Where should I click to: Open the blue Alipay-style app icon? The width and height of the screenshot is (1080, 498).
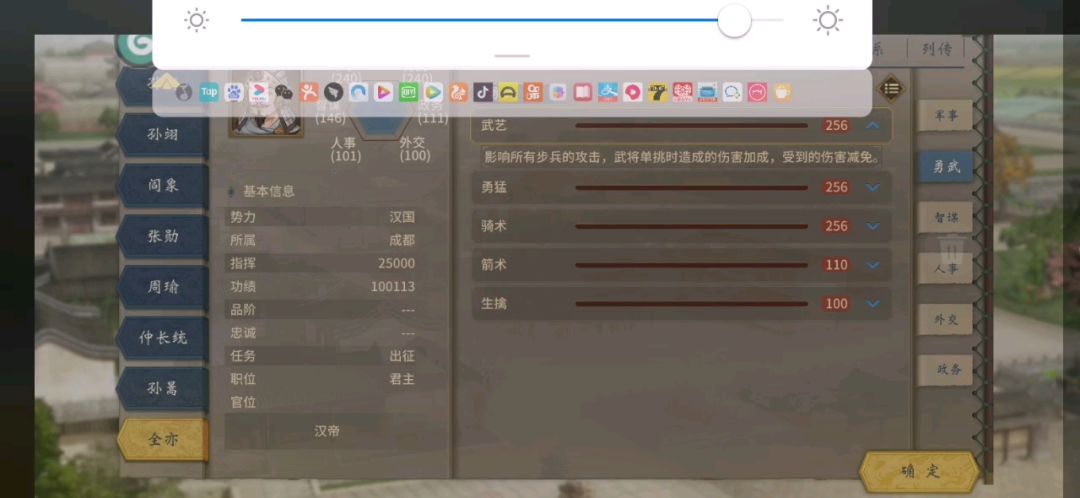click(x=608, y=92)
